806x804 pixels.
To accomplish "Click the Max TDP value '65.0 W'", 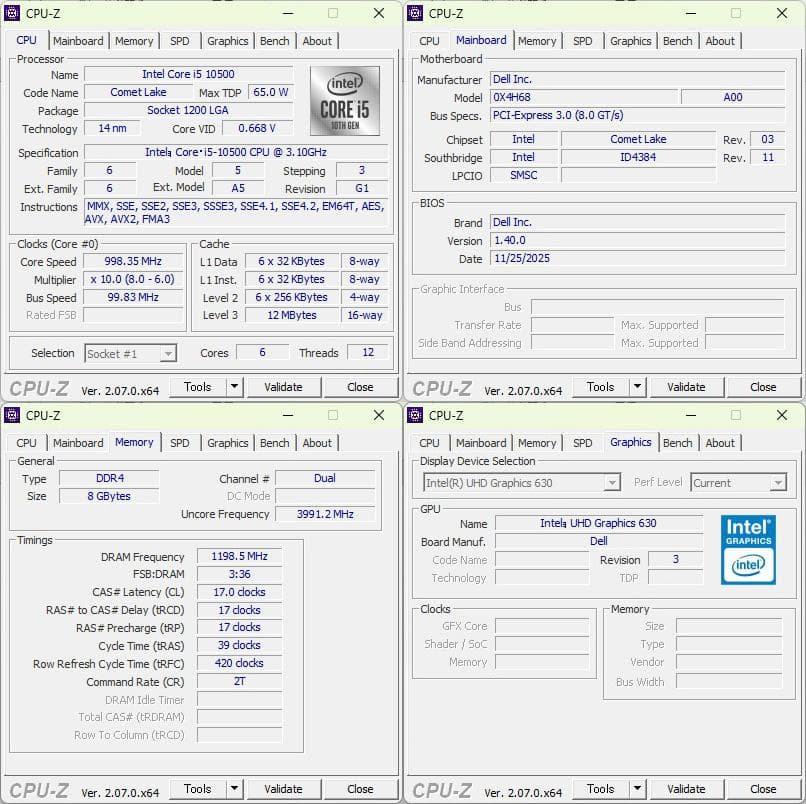I will (x=271, y=92).
